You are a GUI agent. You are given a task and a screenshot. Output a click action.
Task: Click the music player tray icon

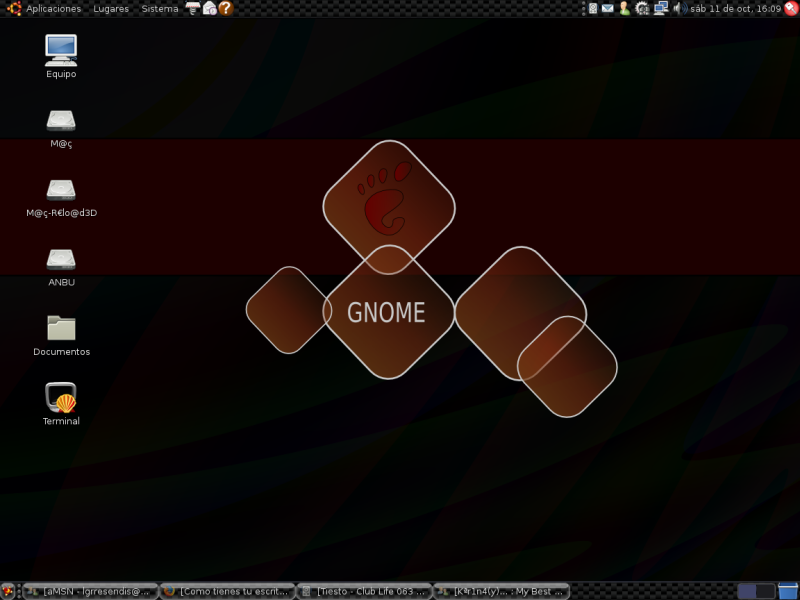pyautogui.click(x=593, y=8)
